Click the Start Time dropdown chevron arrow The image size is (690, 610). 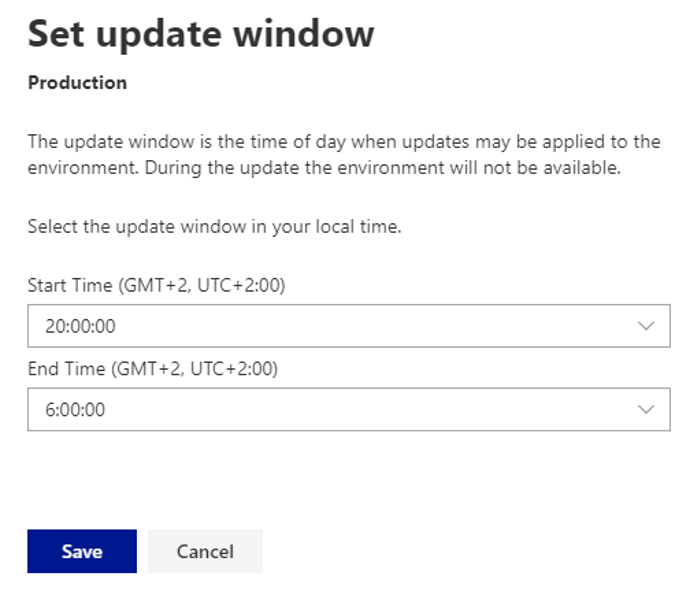point(646,326)
